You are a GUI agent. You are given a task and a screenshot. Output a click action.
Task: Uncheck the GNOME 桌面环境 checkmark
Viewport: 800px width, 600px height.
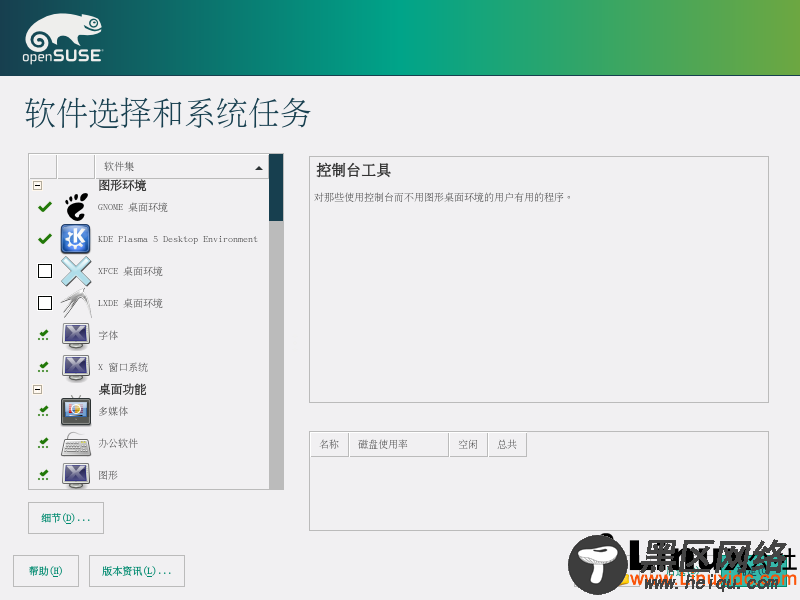(x=45, y=207)
